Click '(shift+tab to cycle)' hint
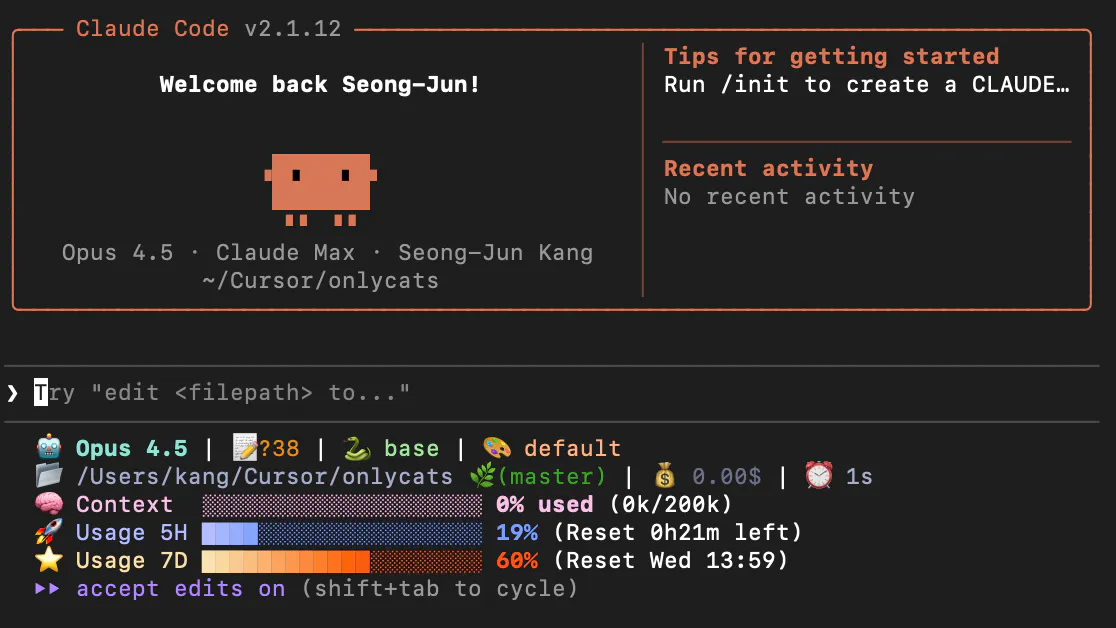 [439, 589]
